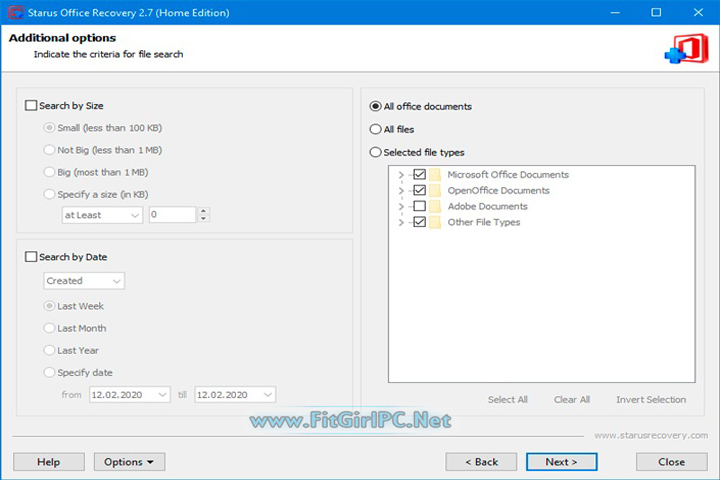Expand the Other File Types tree node

point(401,223)
